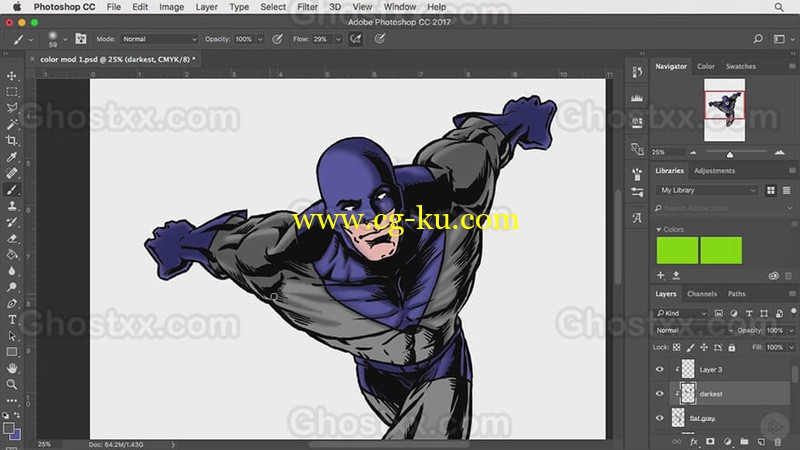Lock layer position
The image size is (800, 450).
(704, 347)
